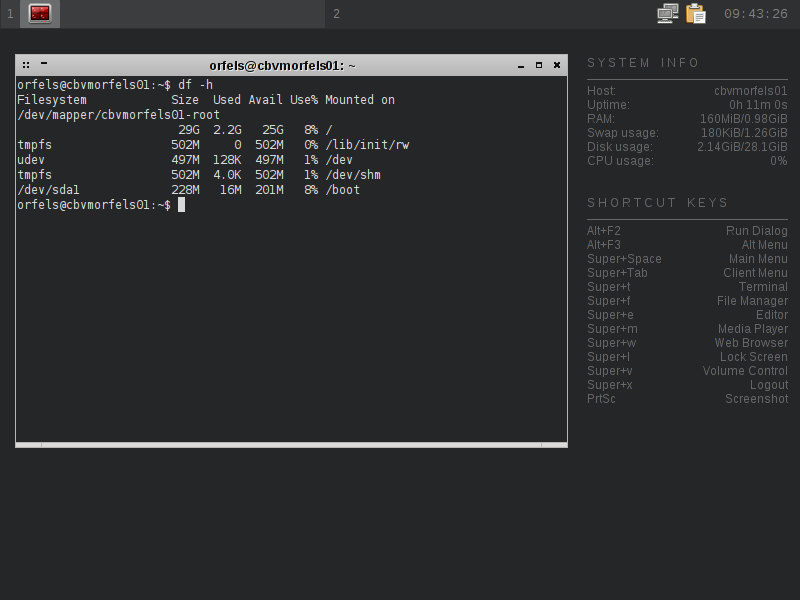Click the bottom resize handle of the terminal

(291, 444)
